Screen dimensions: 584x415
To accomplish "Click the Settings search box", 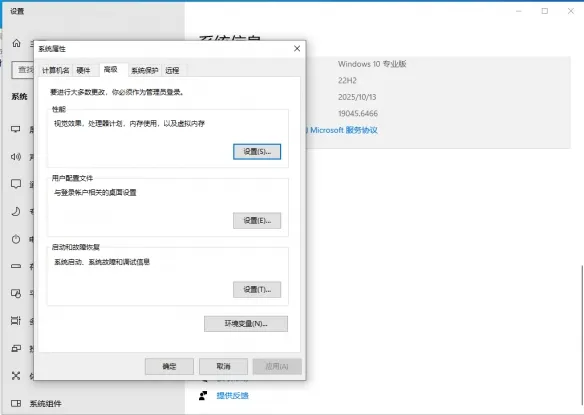I will [x=23, y=70].
